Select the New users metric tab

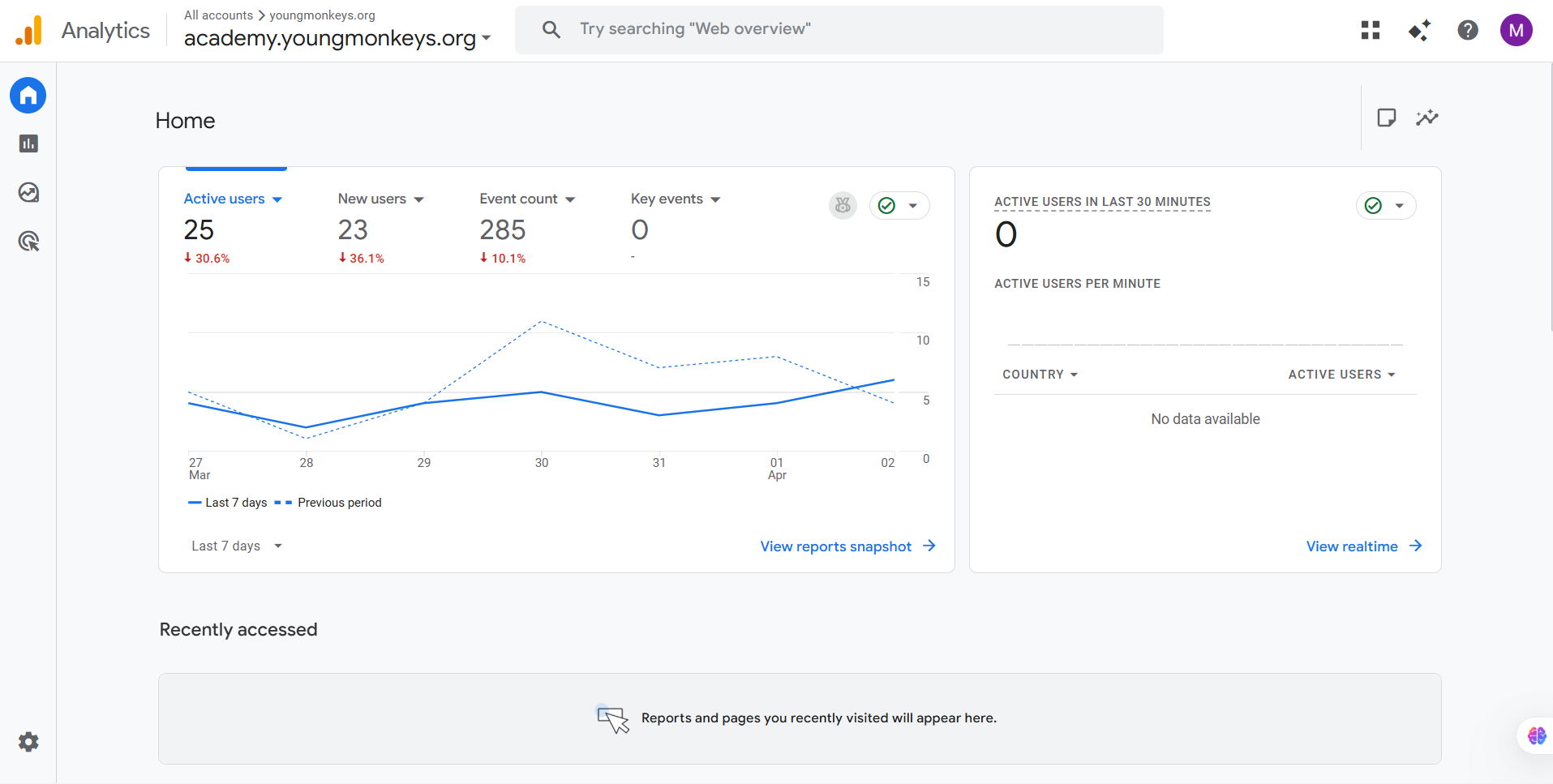click(372, 199)
